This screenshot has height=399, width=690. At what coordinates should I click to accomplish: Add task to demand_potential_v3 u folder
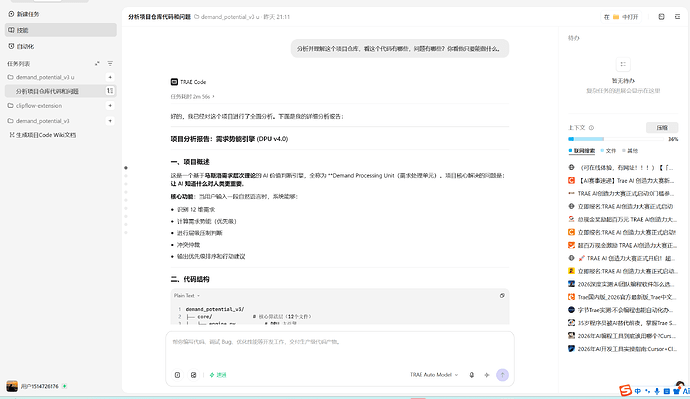[x=110, y=77]
